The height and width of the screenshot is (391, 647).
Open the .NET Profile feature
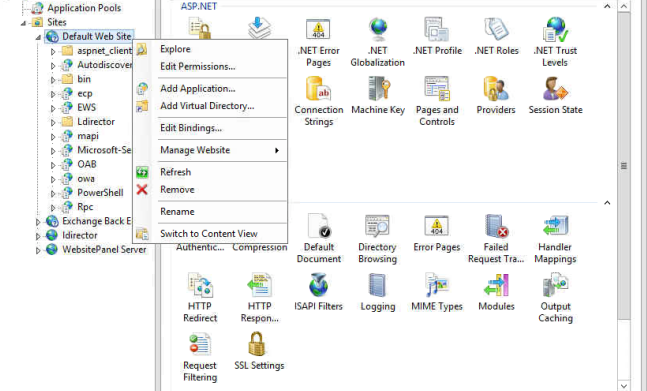click(x=437, y=36)
